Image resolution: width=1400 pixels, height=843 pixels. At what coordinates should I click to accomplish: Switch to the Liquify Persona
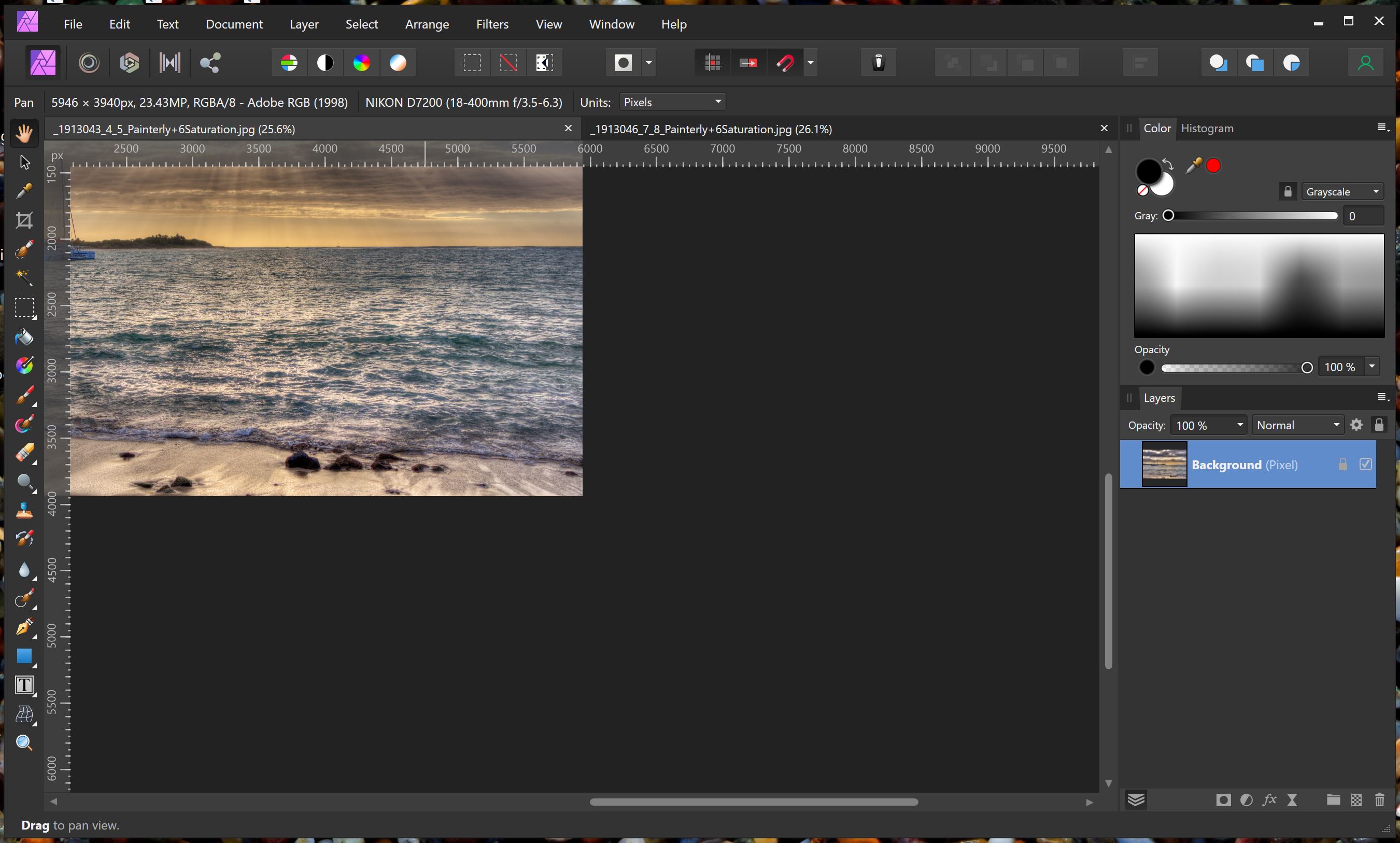(89, 63)
